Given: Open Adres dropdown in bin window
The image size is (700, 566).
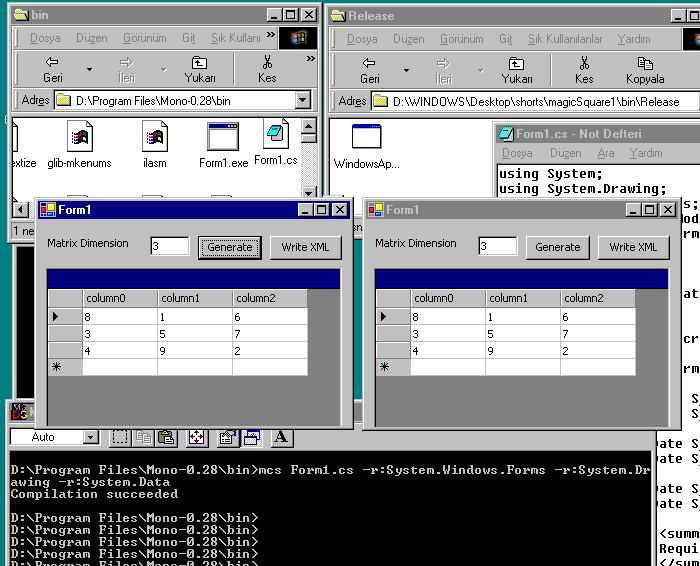Looking at the screenshot, I should click(303, 100).
